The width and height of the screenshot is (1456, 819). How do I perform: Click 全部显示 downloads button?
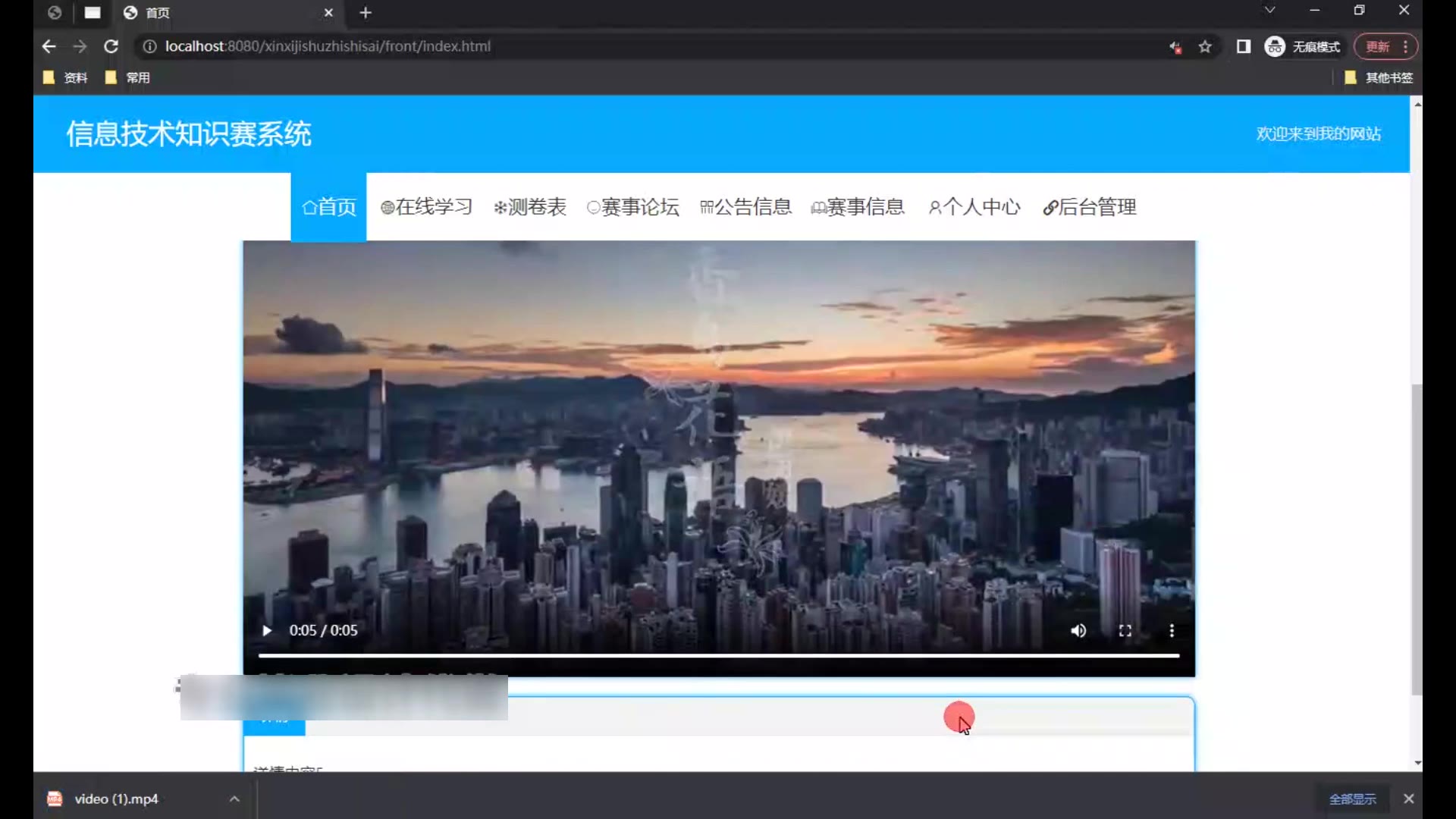click(1352, 799)
